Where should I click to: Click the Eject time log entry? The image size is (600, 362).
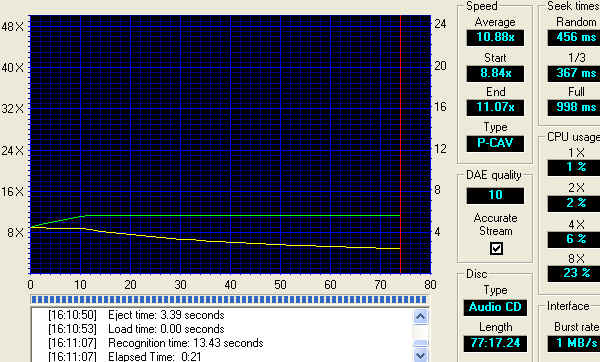pyautogui.click(x=136, y=315)
